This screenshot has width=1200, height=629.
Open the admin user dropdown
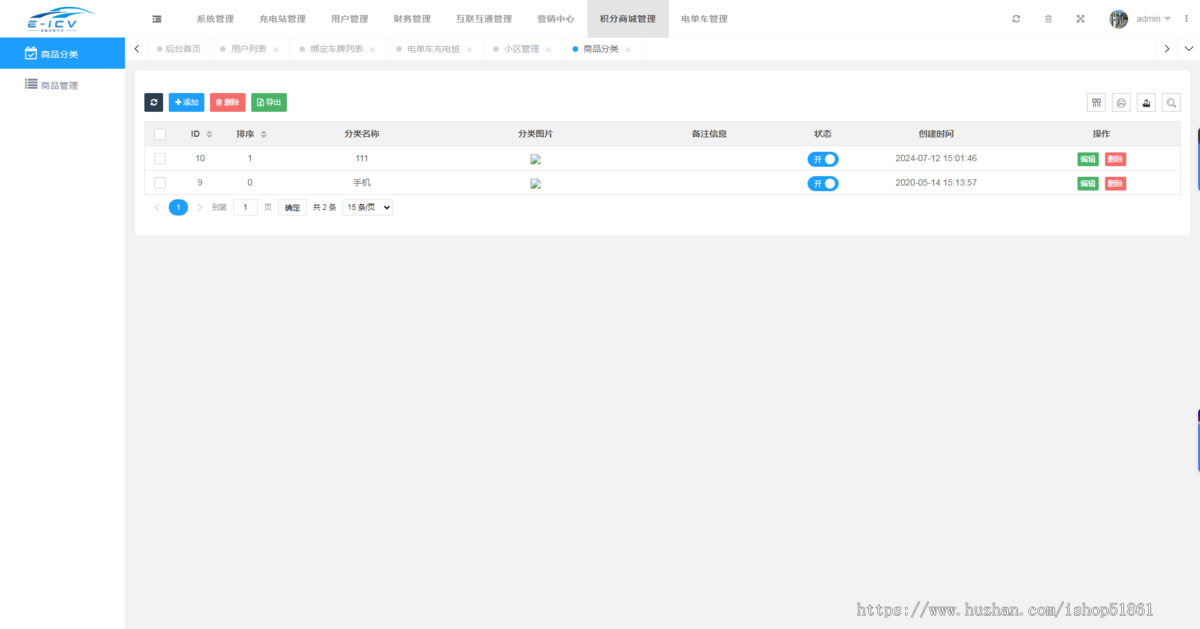click(1154, 19)
